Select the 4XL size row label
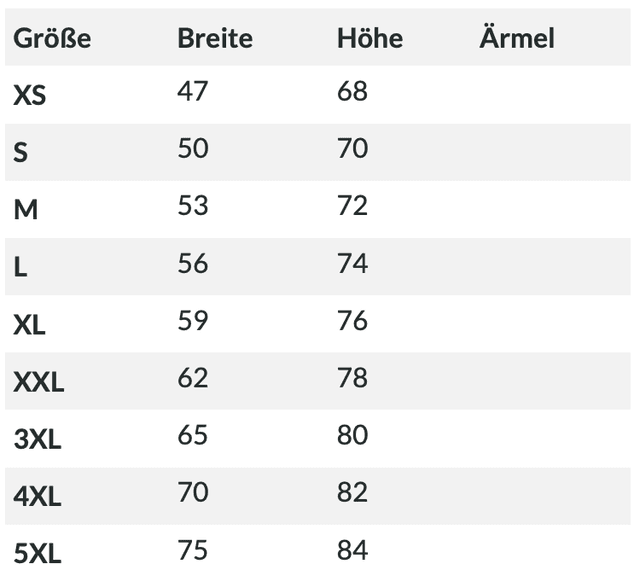The height and width of the screenshot is (587, 640). tap(38, 495)
